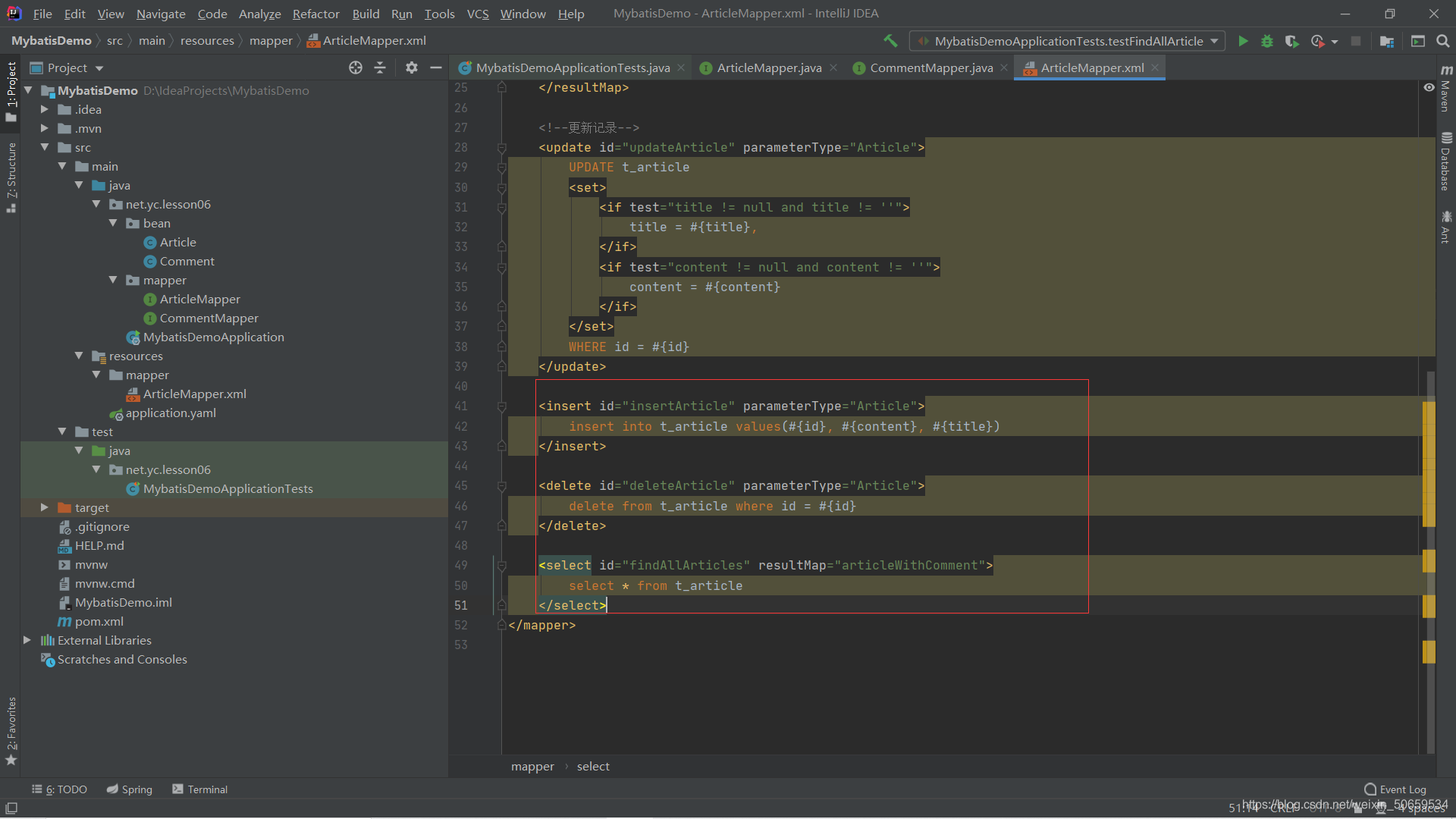Expand the target folder
Viewport: 1456px width, 819px height.
[45, 507]
